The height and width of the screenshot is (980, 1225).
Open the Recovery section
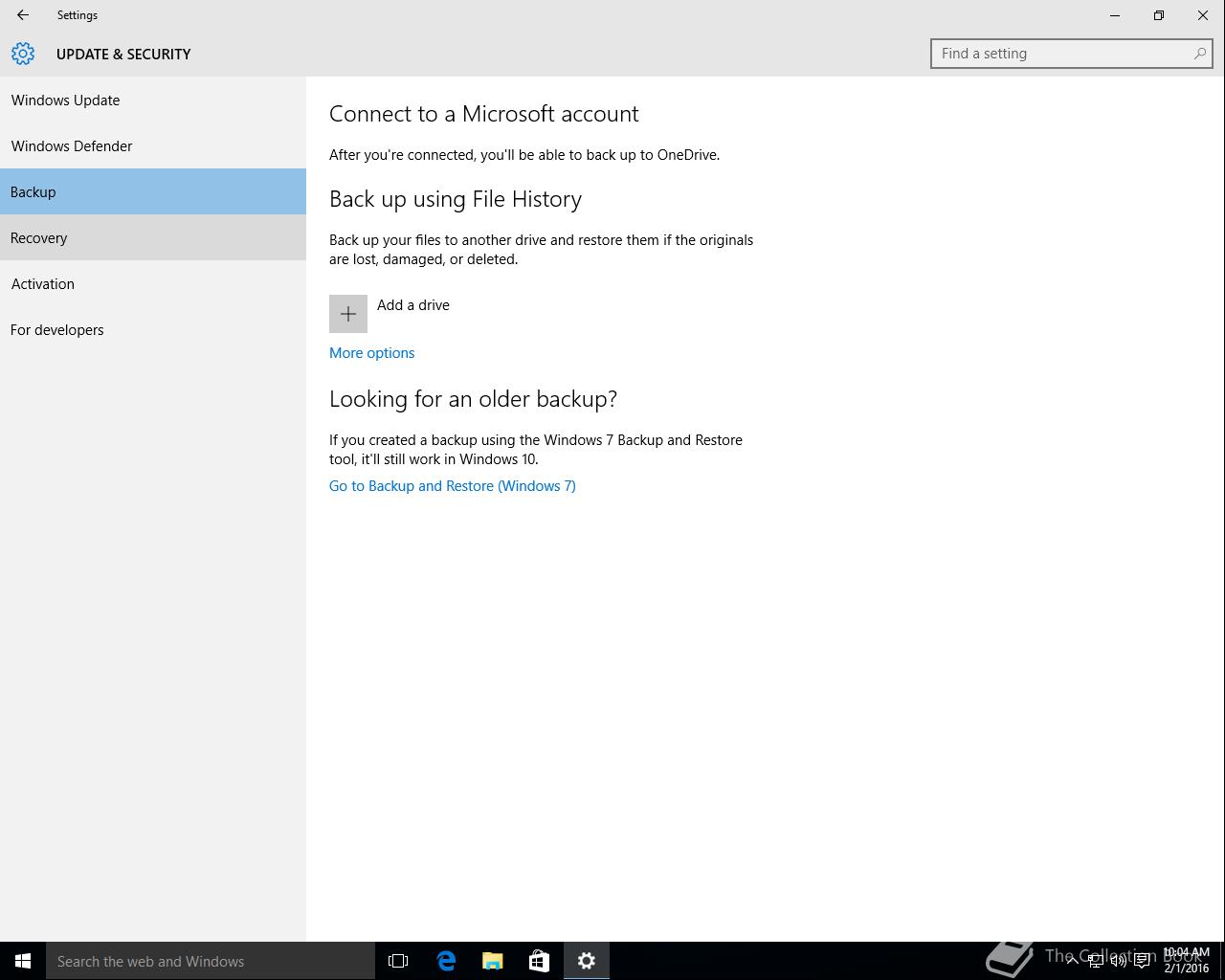(153, 237)
